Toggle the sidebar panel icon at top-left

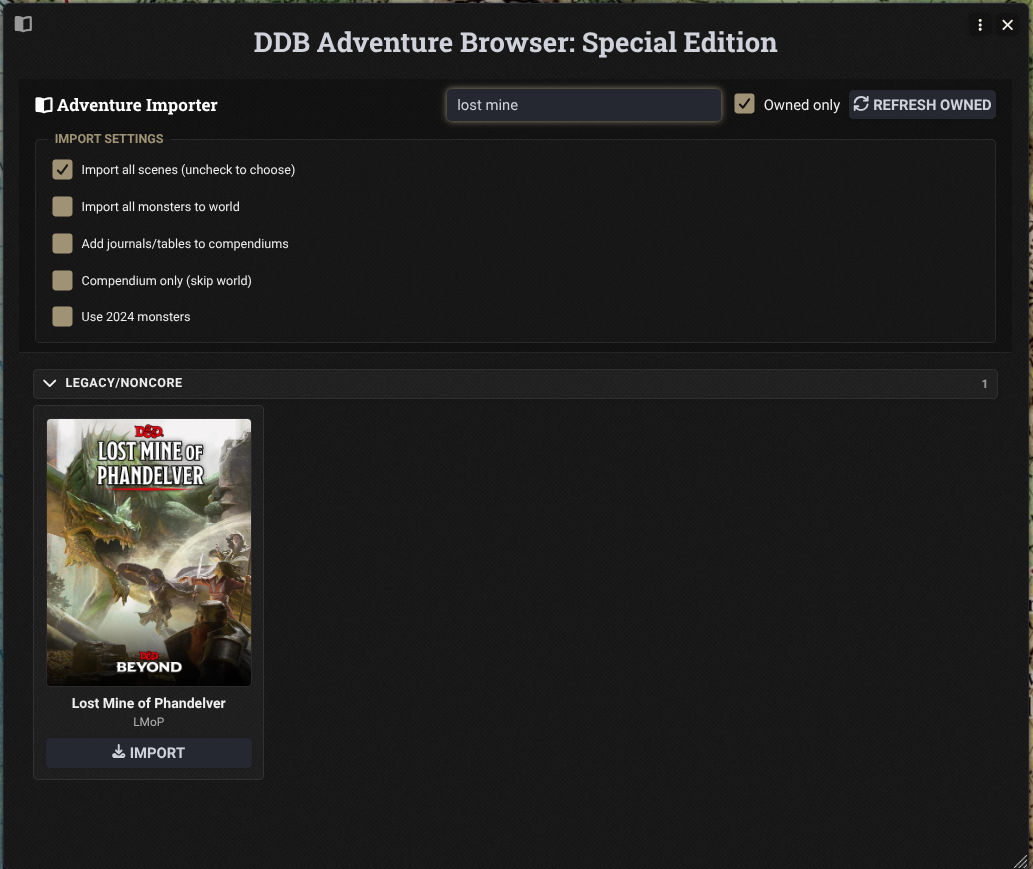(x=23, y=24)
